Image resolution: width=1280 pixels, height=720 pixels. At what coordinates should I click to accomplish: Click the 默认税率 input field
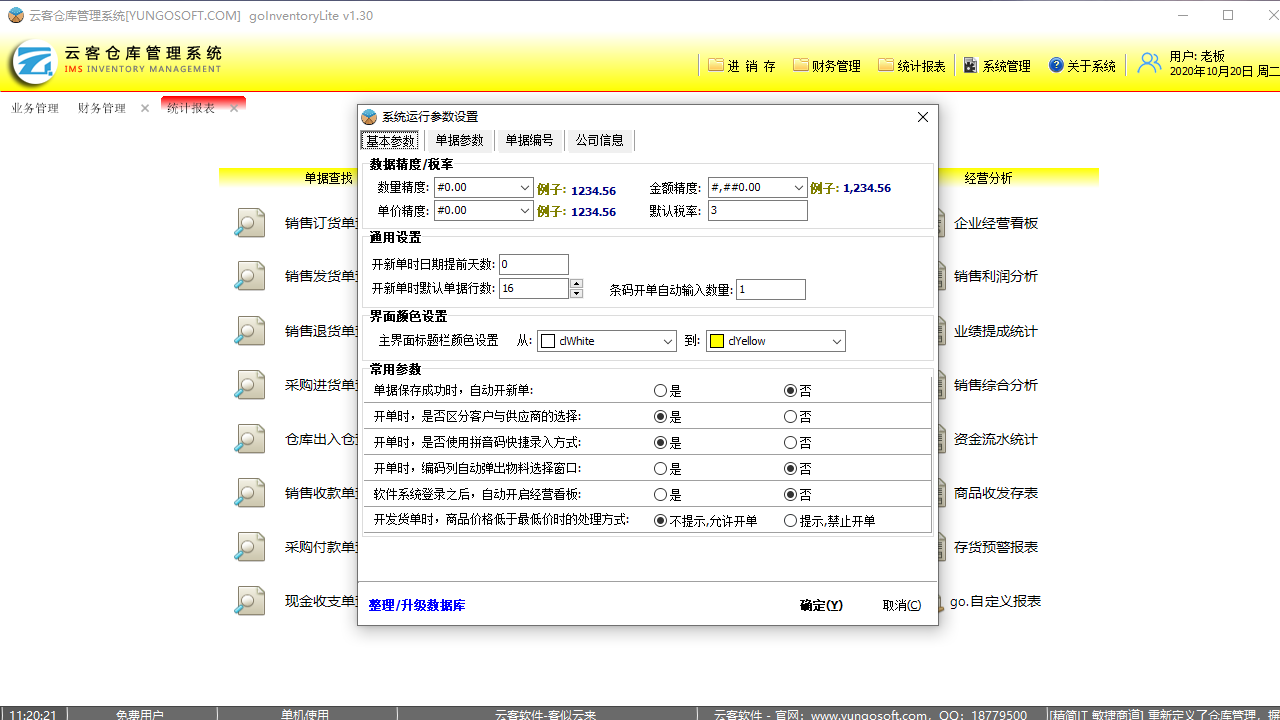758,210
